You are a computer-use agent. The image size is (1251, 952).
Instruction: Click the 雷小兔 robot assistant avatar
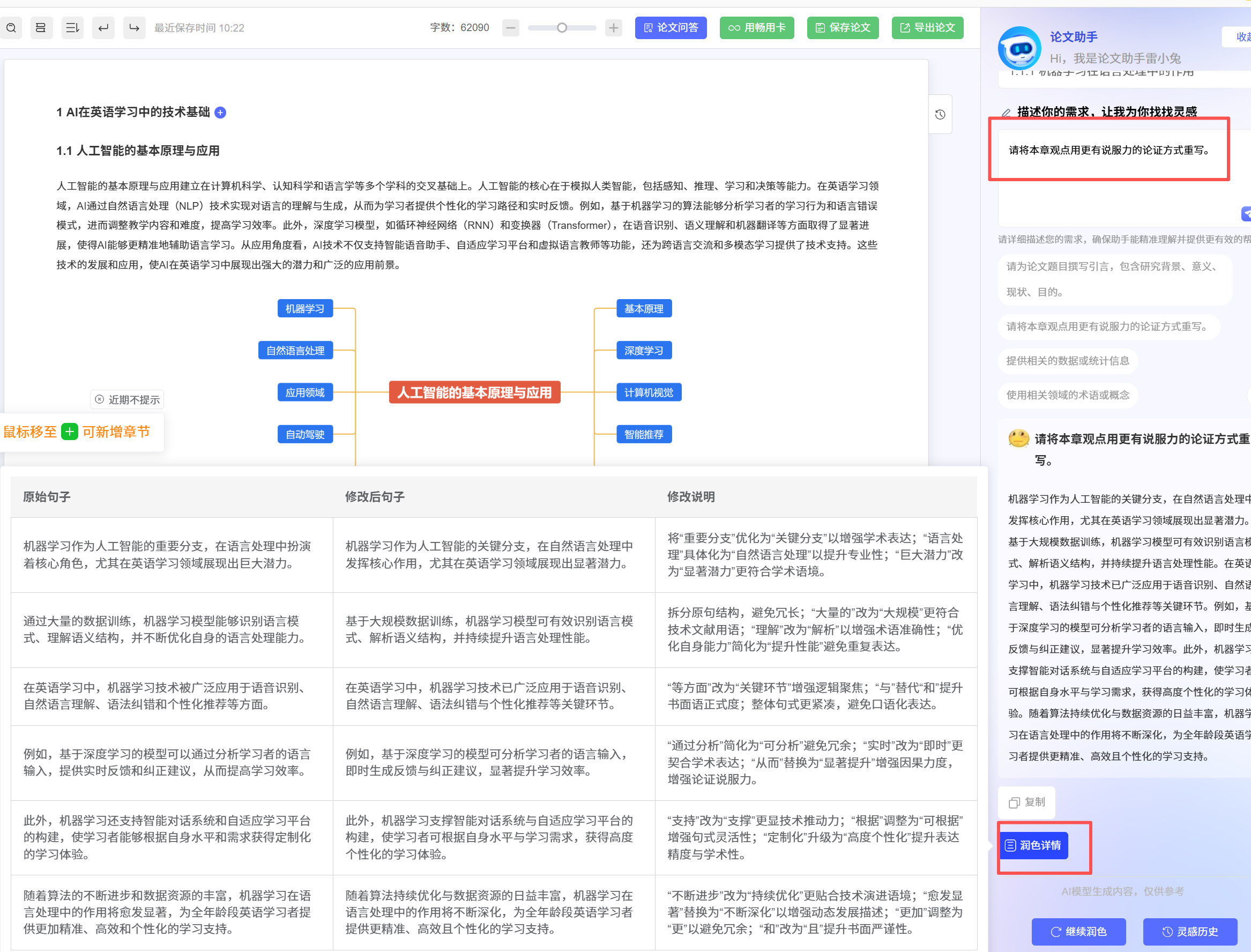coord(1019,49)
